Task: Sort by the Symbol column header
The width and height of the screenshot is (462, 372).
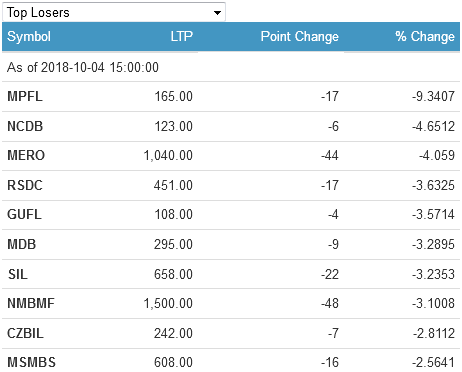Action: point(29,36)
